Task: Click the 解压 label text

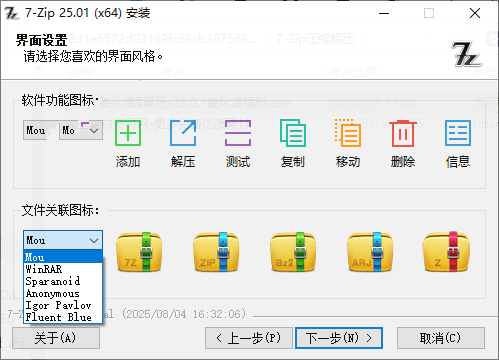Action: click(x=183, y=162)
